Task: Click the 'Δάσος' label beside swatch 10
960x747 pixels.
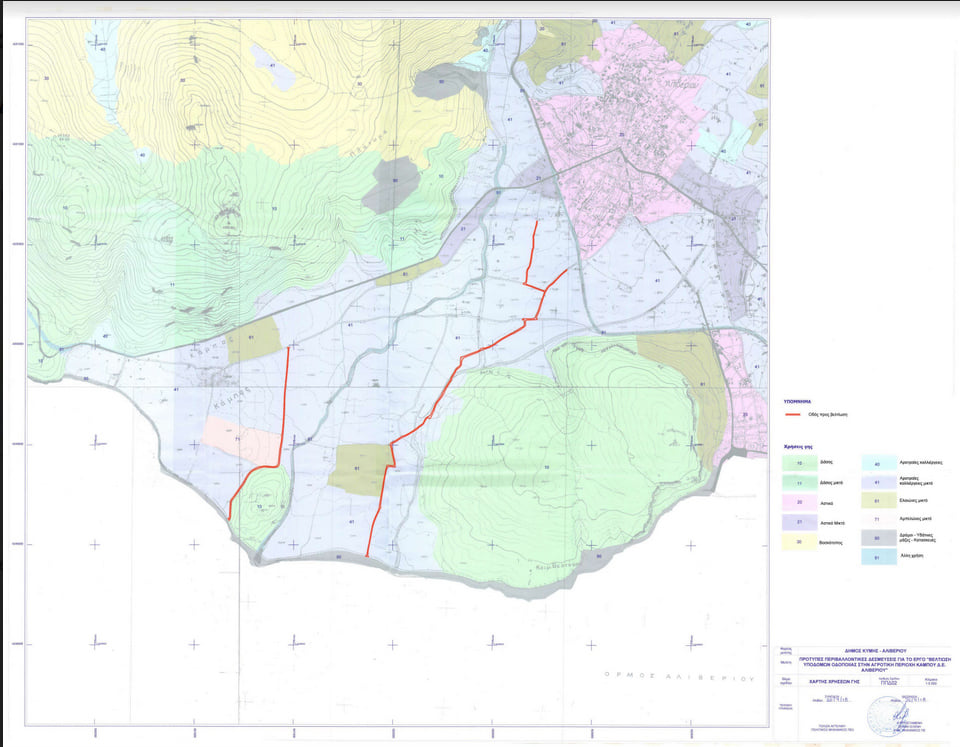Action: [x=827, y=462]
